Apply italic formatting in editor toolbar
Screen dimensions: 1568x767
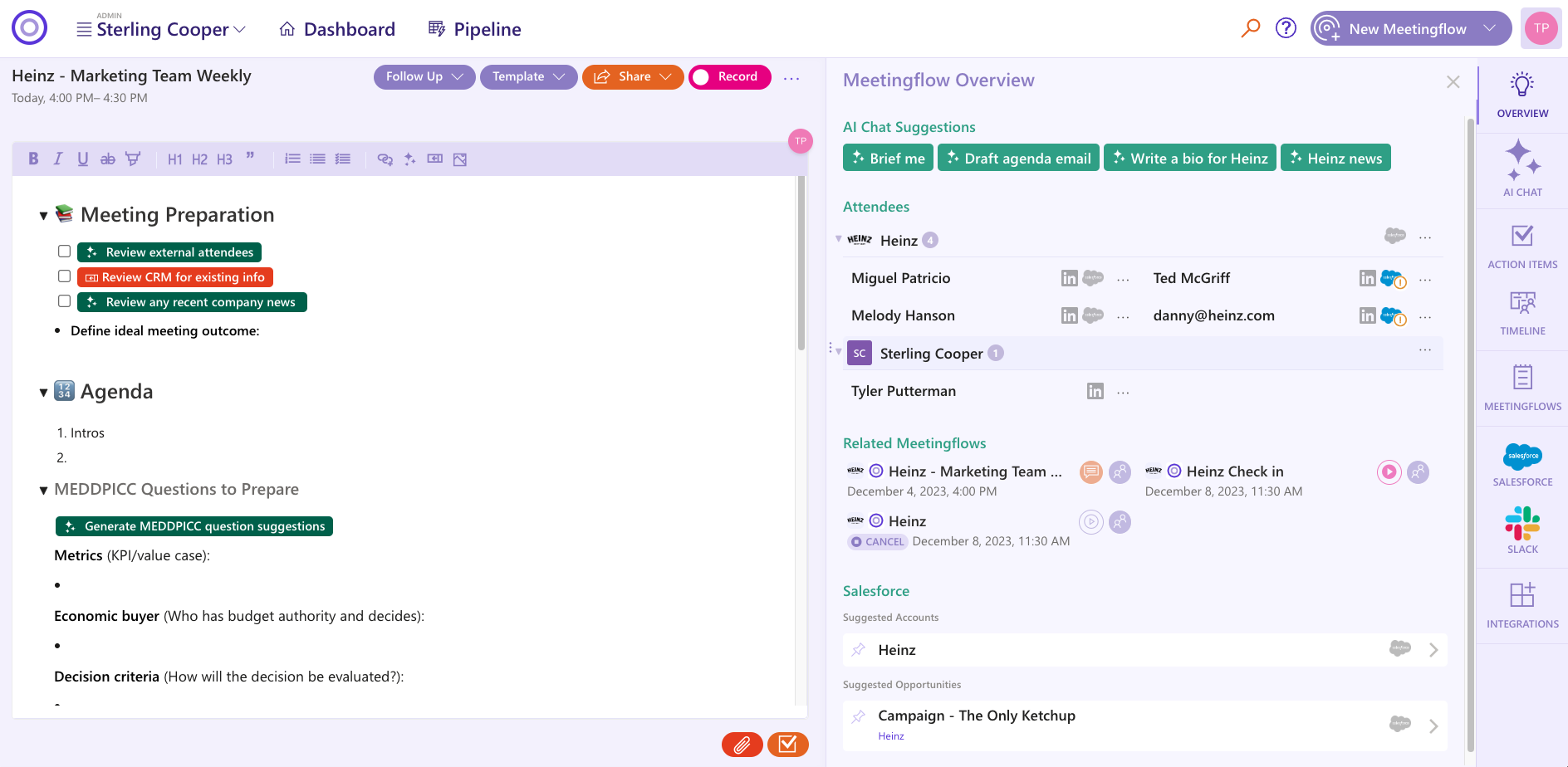click(x=58, y=159)
